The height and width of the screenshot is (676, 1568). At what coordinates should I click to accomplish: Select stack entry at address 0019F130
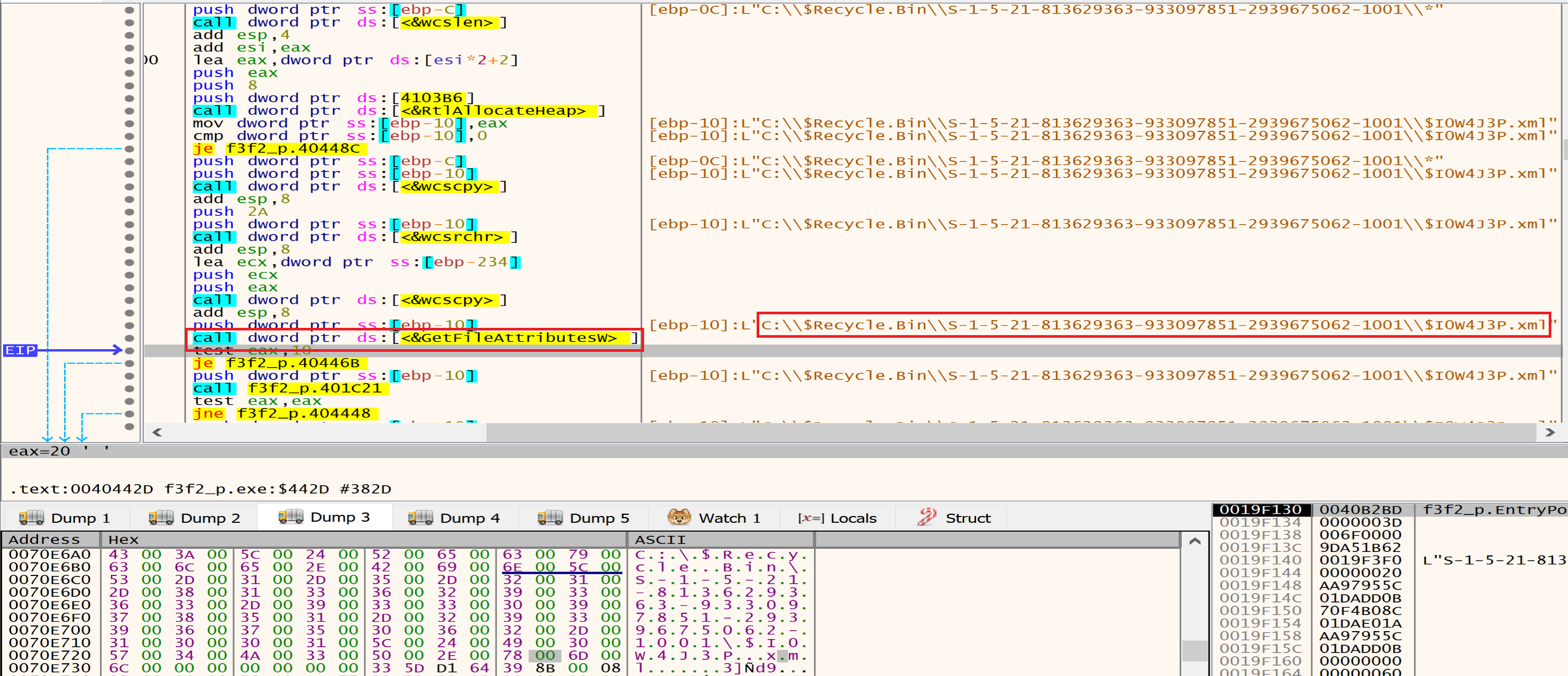coord(1260,510)
